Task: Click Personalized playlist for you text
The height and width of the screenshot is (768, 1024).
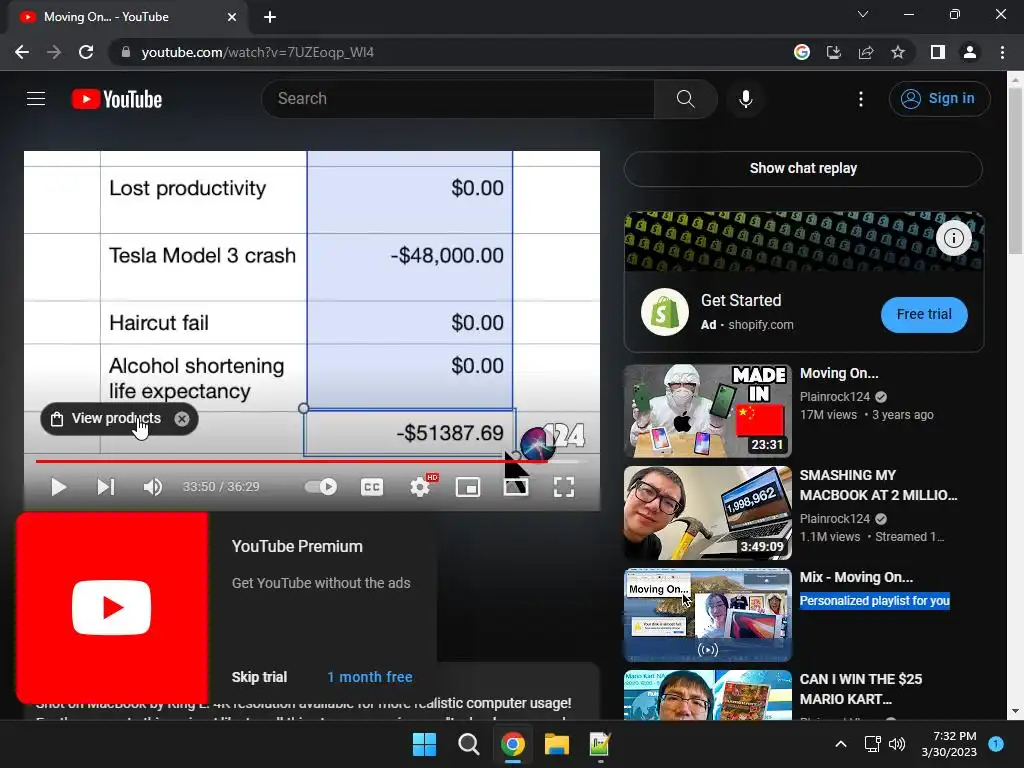Action: [874, 601]
